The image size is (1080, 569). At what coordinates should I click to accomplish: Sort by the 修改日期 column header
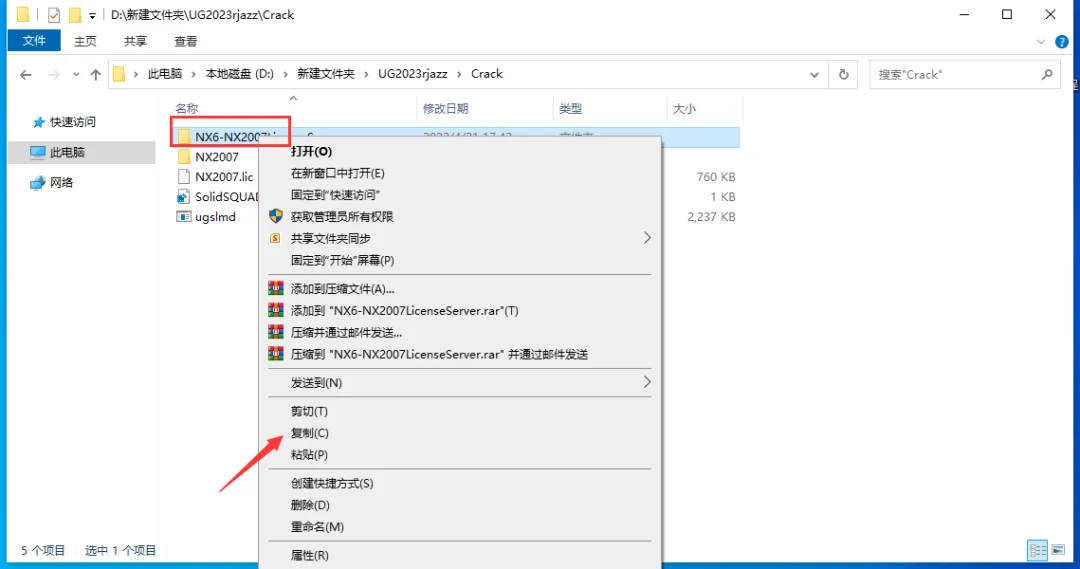tap(446, 109)
